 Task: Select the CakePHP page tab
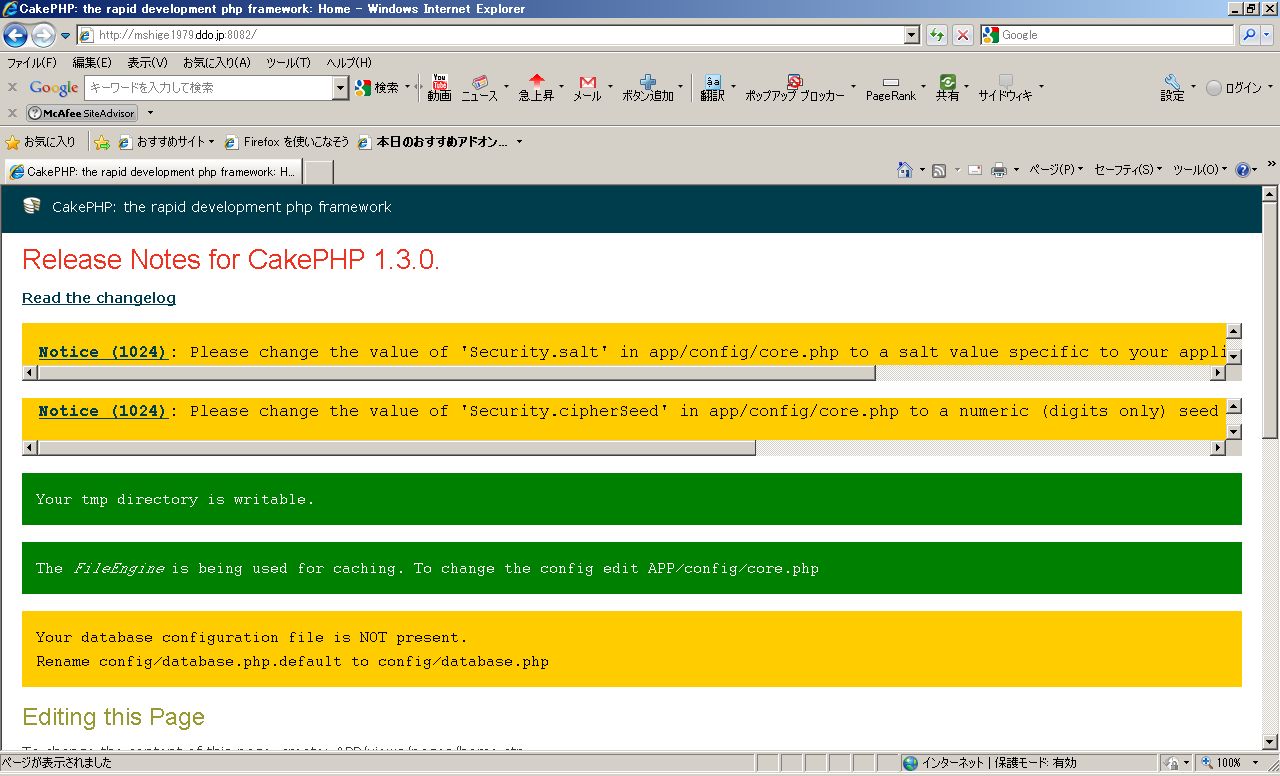pyautogui.click(x=152, y=172)
